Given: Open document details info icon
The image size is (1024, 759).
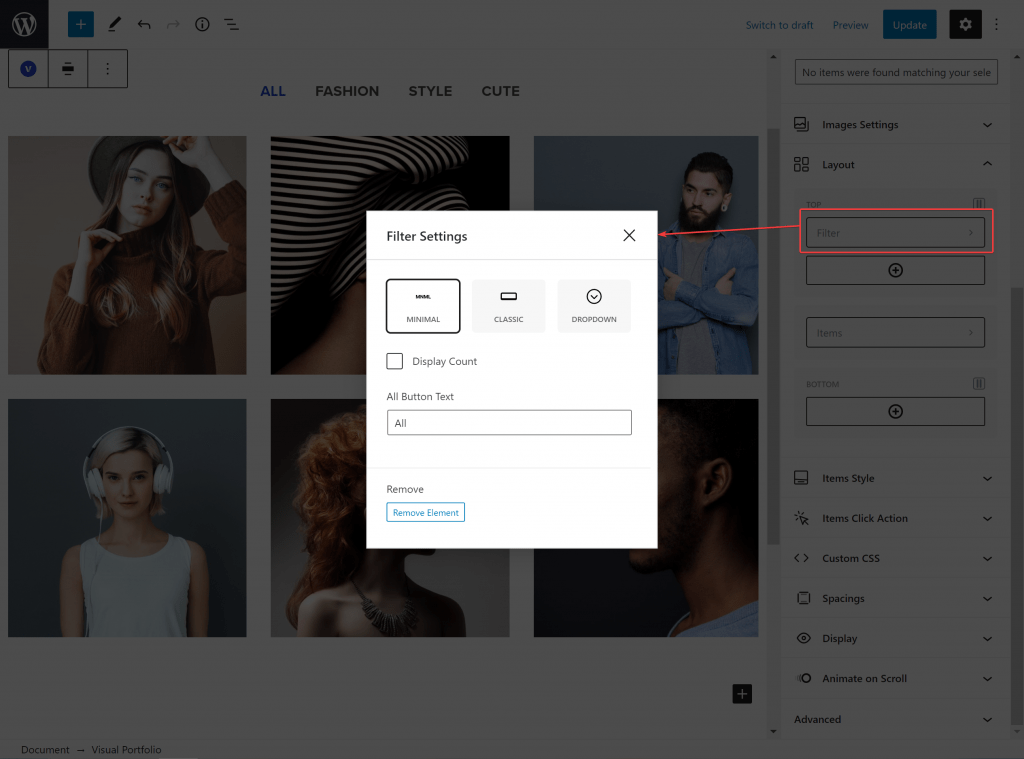Looking at the screenshot, I should pos(202,25).
